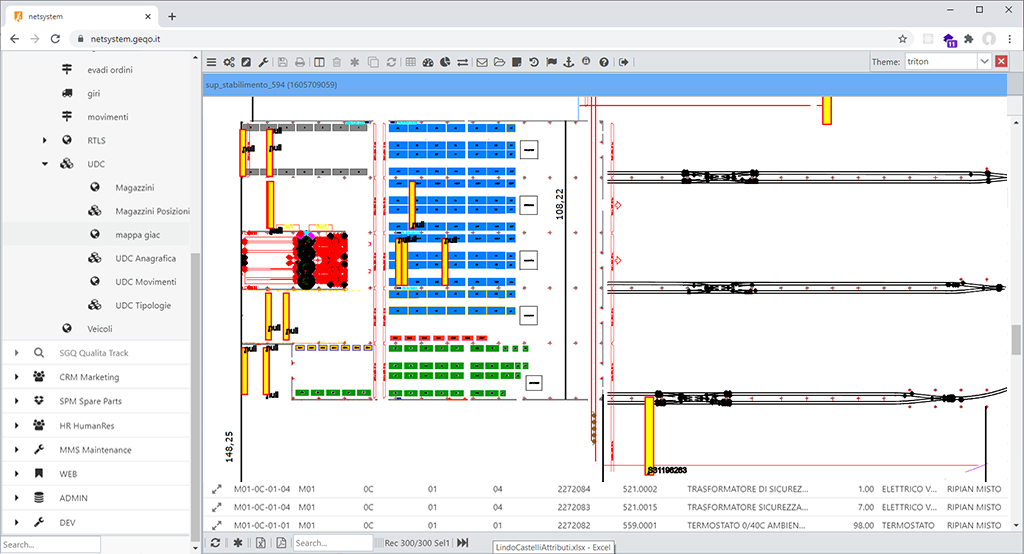Open the pie chart icon in toolbar
Screen dimensions: 1024x554
pyautogui.click(x=445, y=62)
